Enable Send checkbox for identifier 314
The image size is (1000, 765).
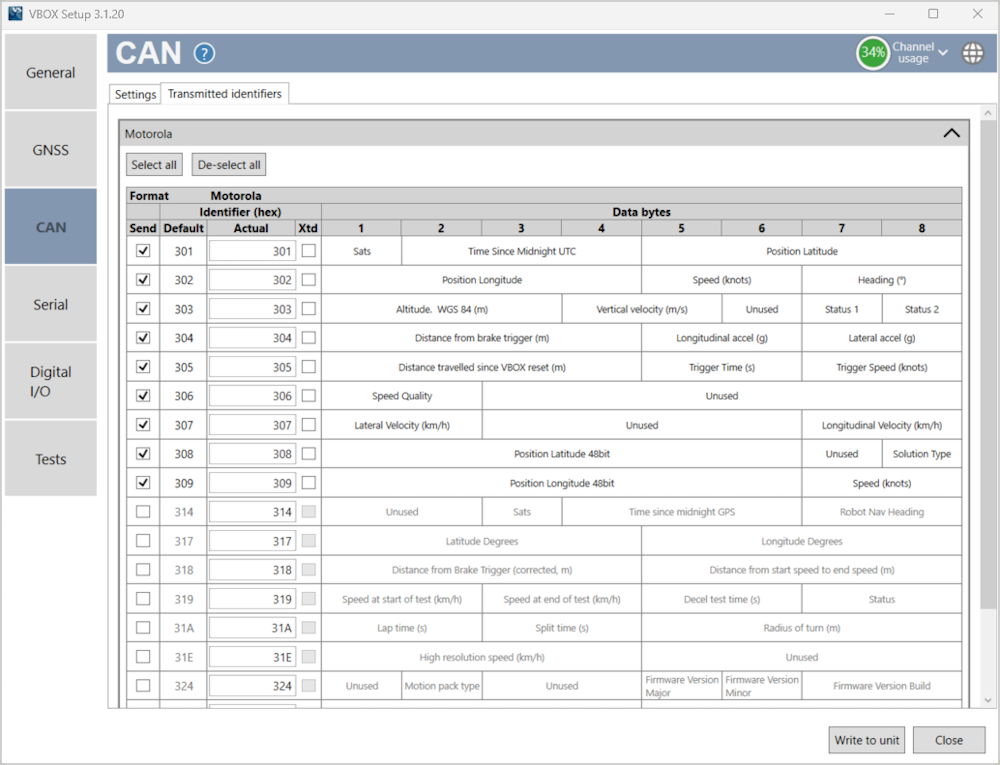143,511
